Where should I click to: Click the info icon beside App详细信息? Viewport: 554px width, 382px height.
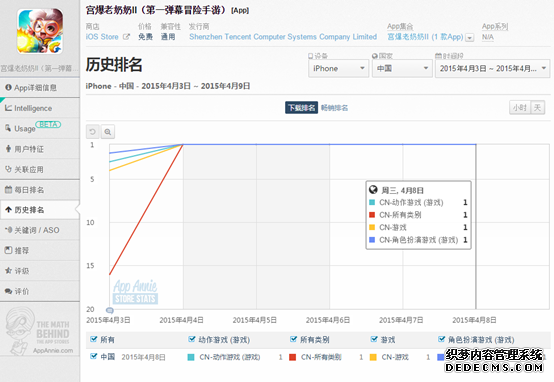[8, 87]
